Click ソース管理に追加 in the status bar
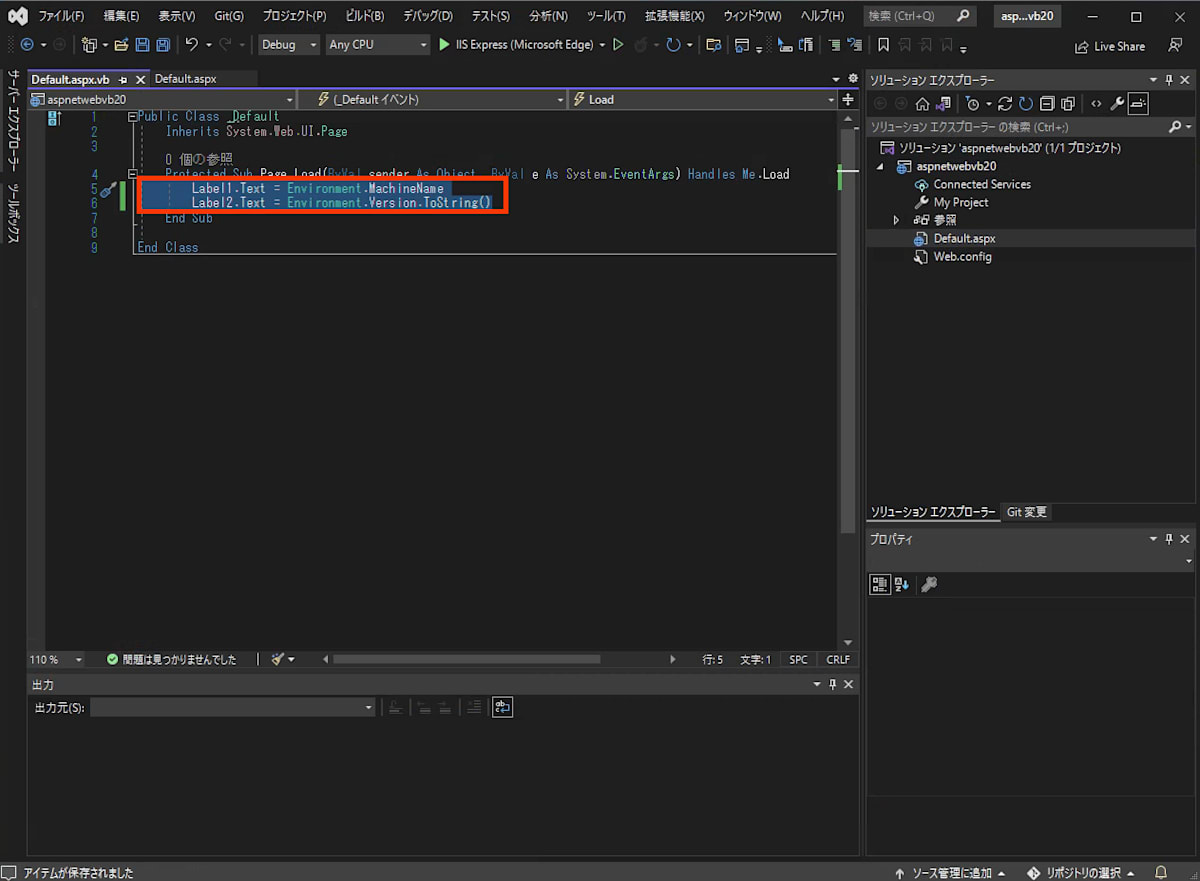Image resolution: width=1200 pixels, height=881 pixels. click(x=950, y=872)
